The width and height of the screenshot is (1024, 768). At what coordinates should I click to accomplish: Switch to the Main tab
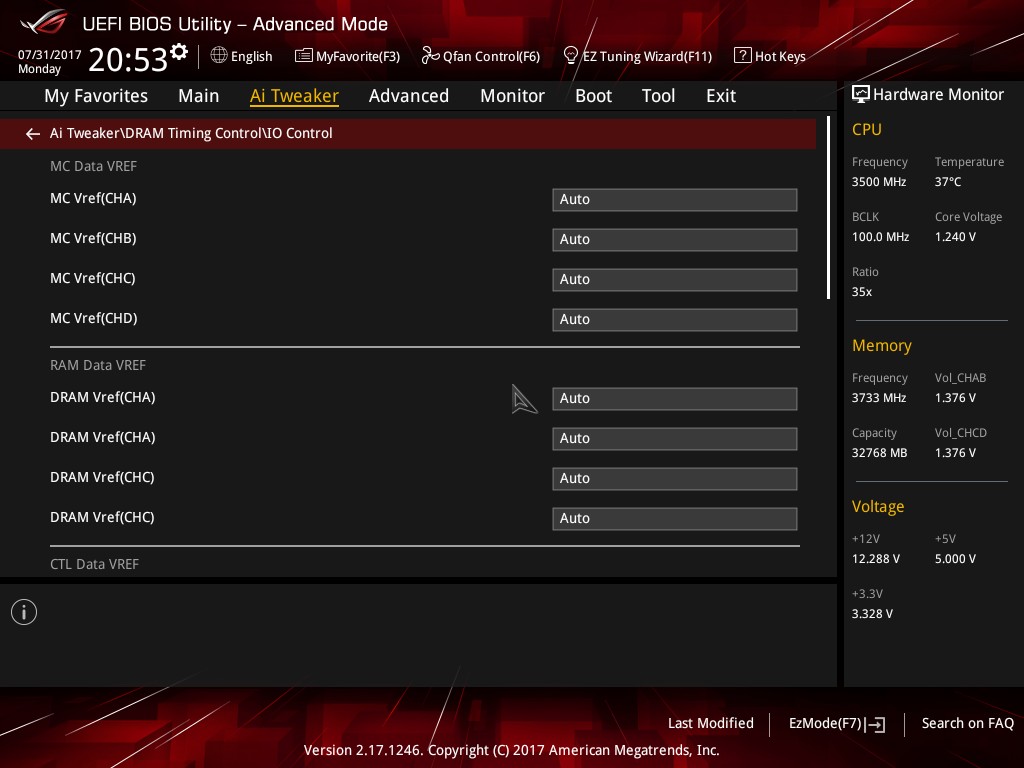click(199, 96)
